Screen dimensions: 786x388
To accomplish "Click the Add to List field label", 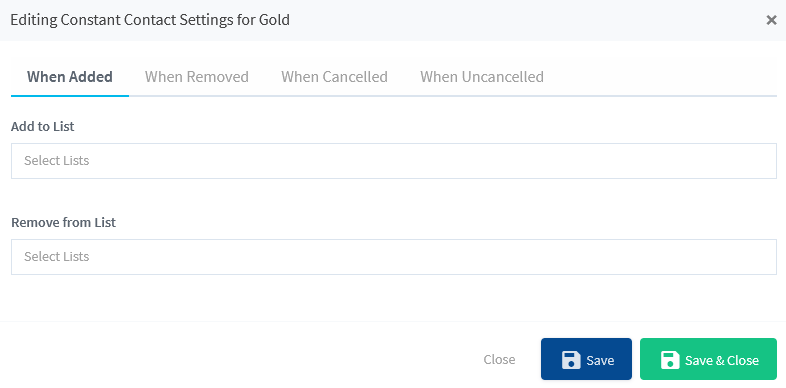I will (43, 126).
